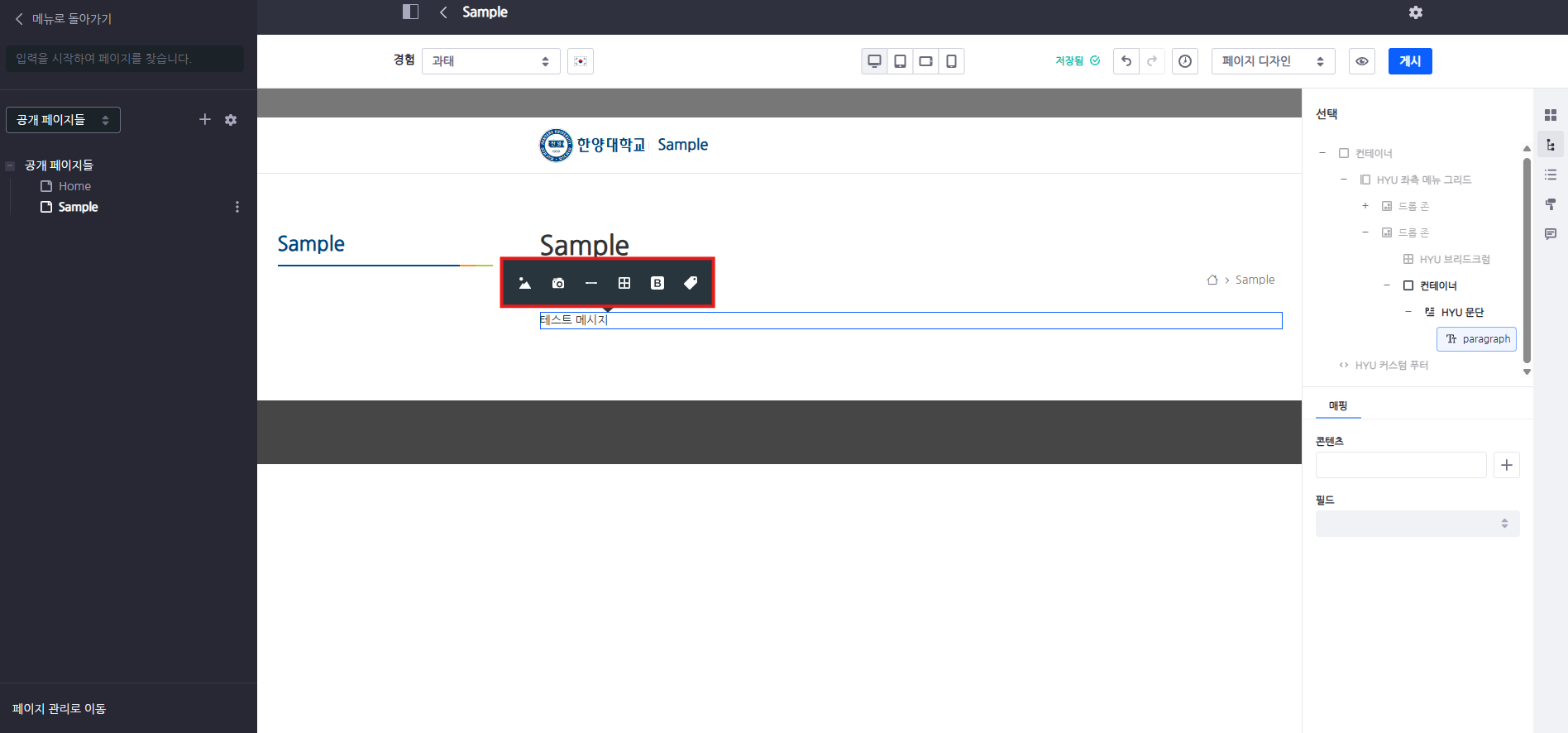Screen dimensions: 1568x733
Task: Insert a table from the editor toolbar
Action: (624, 283)
